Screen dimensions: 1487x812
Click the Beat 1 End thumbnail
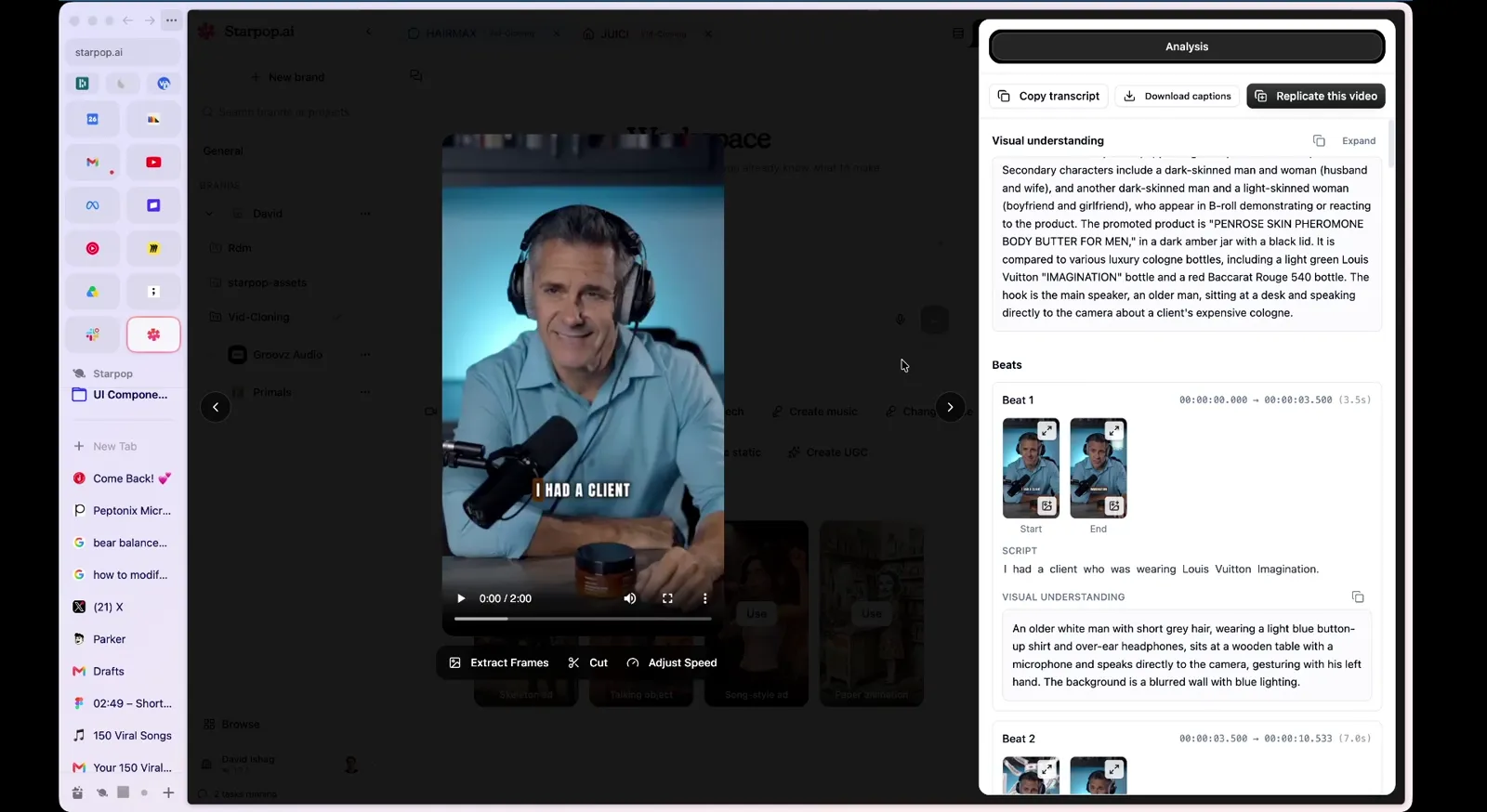[1098, 467]
